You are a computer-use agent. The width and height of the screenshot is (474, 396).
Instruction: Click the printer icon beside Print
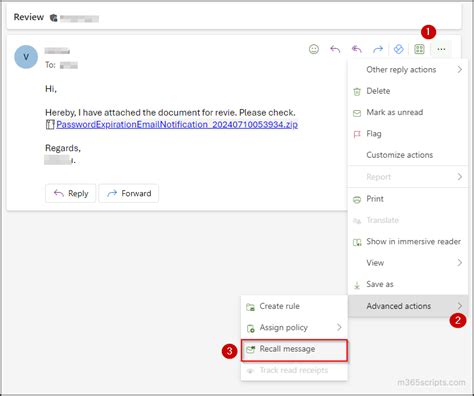[x=357, y=199]
